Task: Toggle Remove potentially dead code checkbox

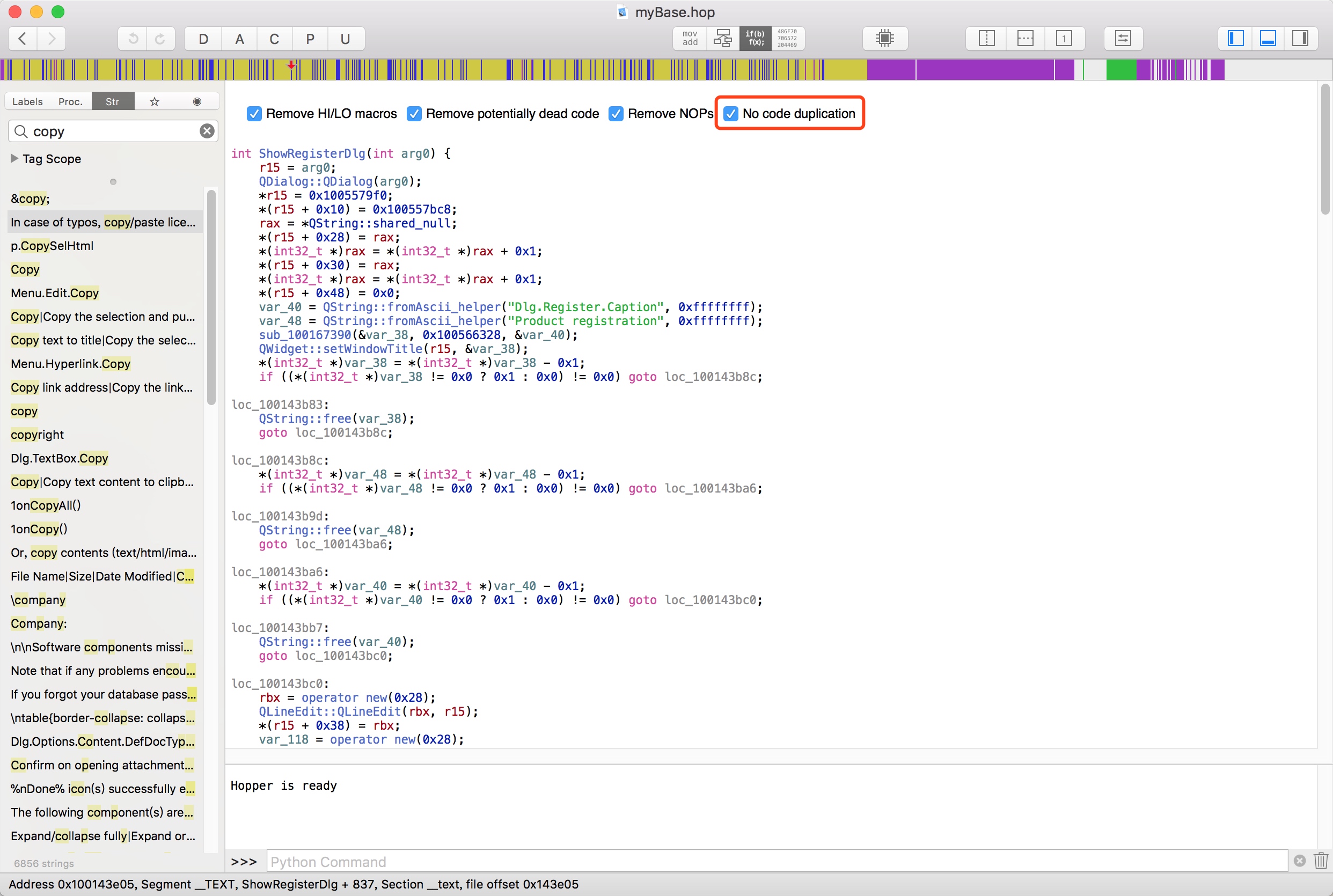Action: 414,114
